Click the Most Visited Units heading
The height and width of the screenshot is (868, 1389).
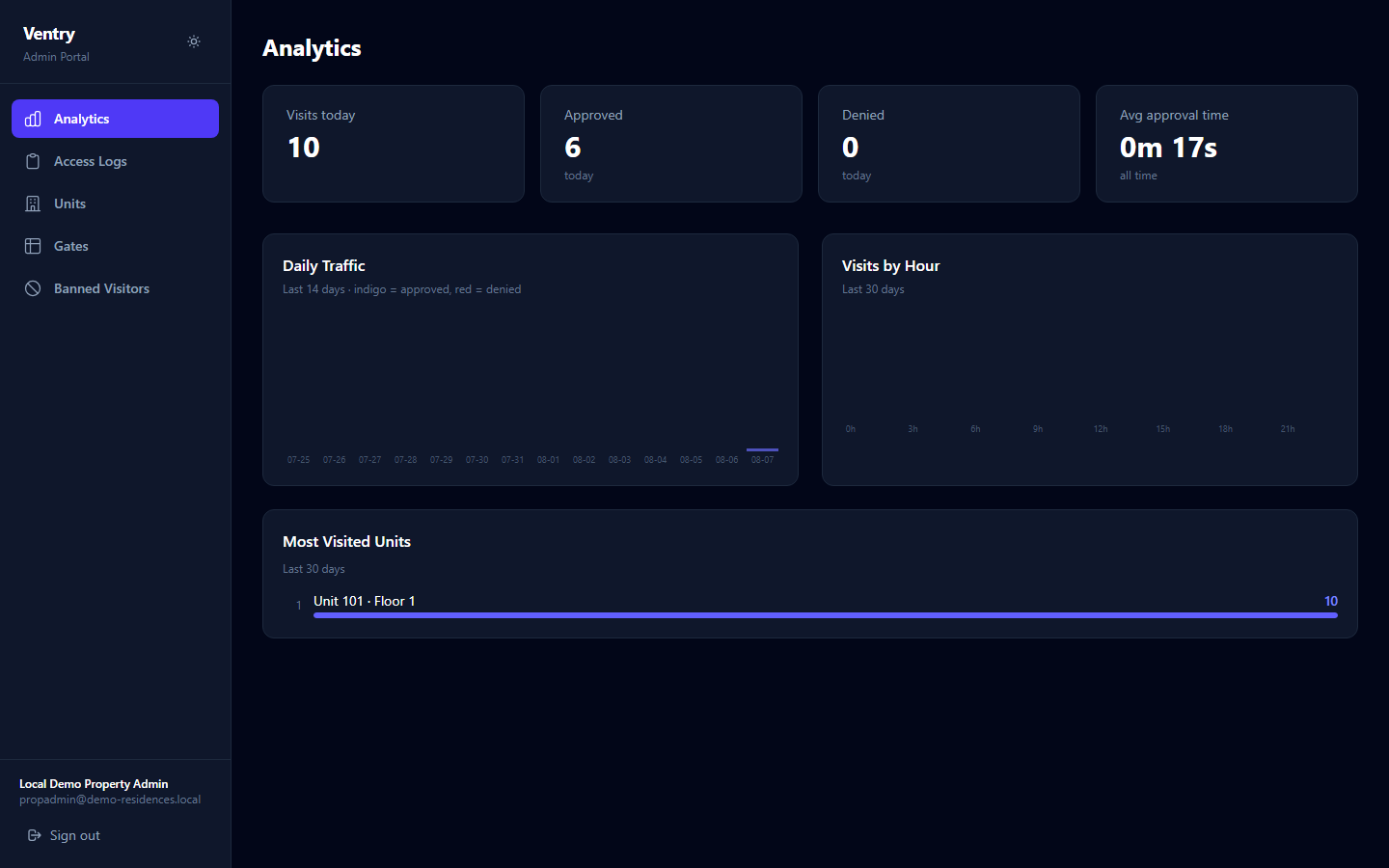pyautogui.click(x=346, y=541)
